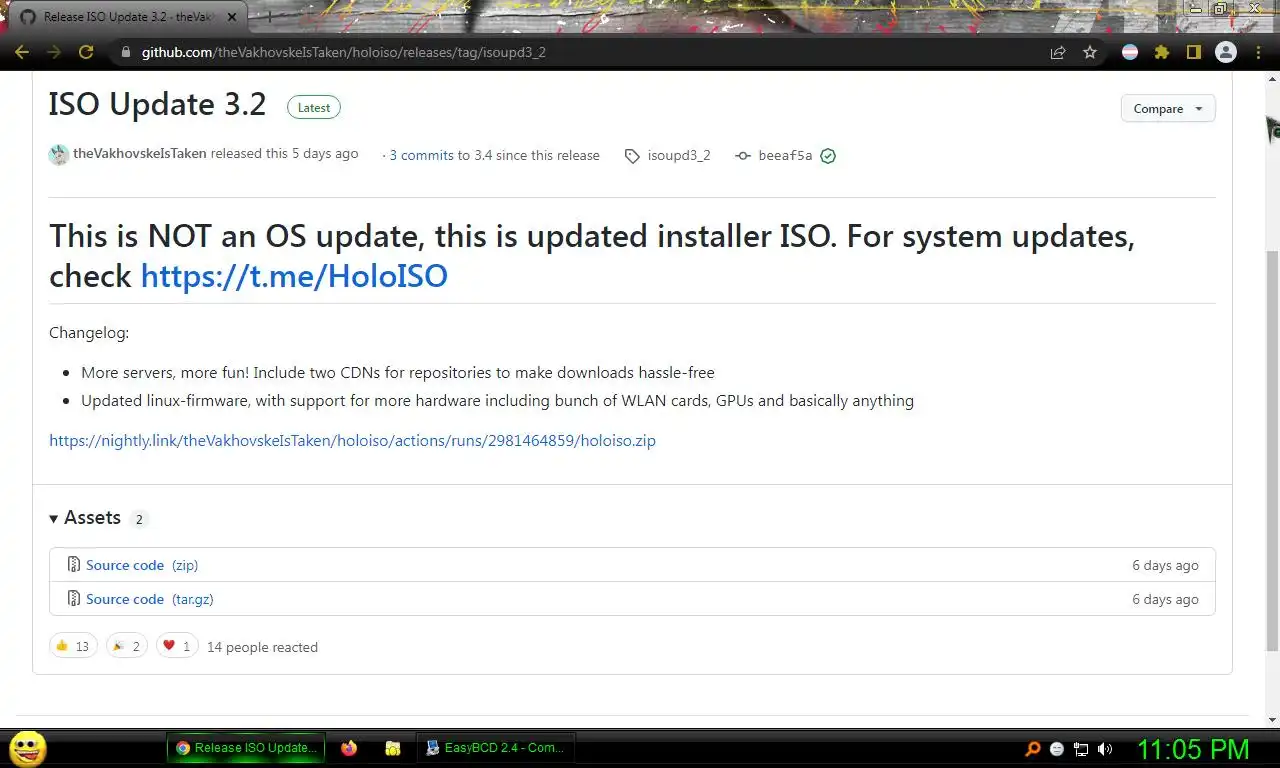1280x768 pixels.
Task: Click '6 days ago' beside Source code (tar.gz)
Action: (1165, 599)
